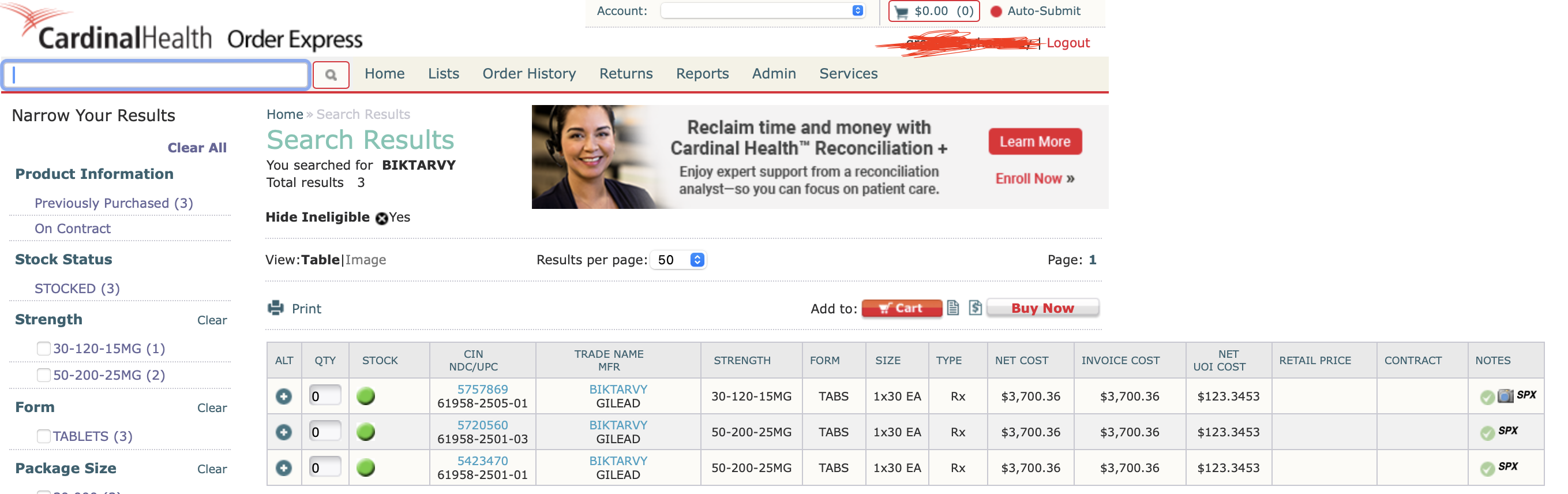Viewport: 1568px width, 494px height.
Task: Click the red Auto-Submit indicator dot
Action: point(996,12)
